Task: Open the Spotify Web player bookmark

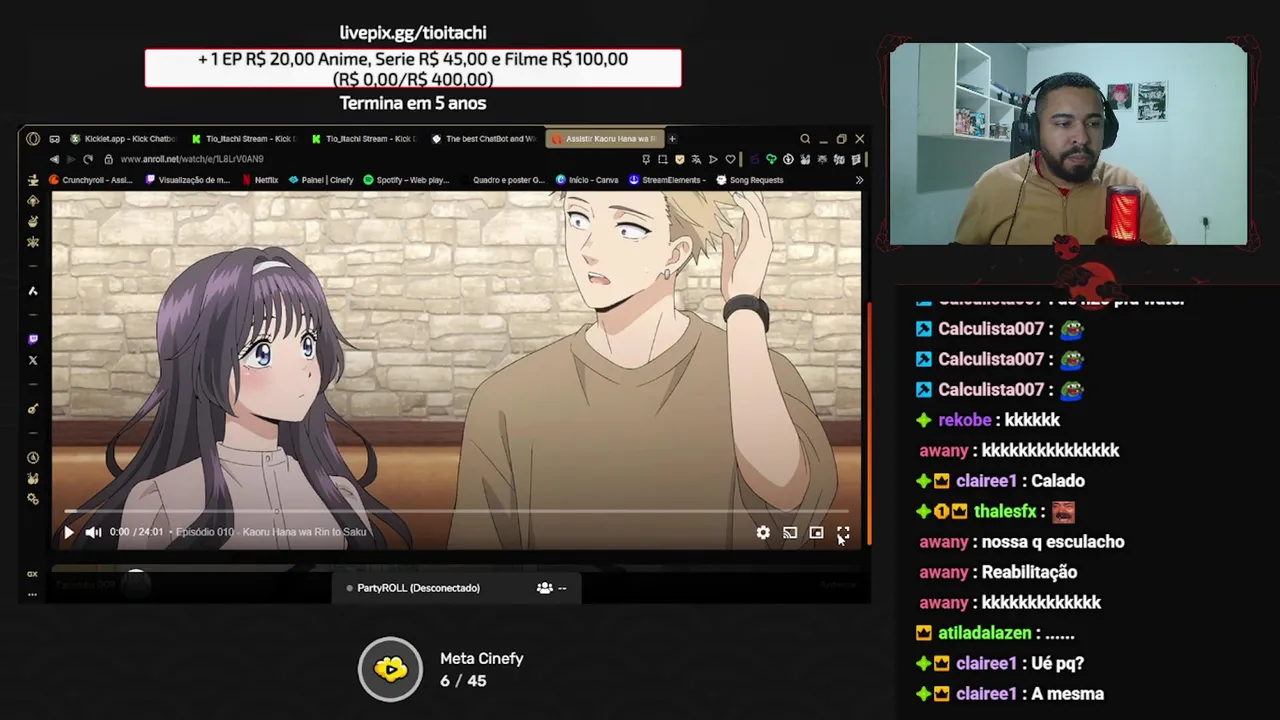Action: (406, 180)
